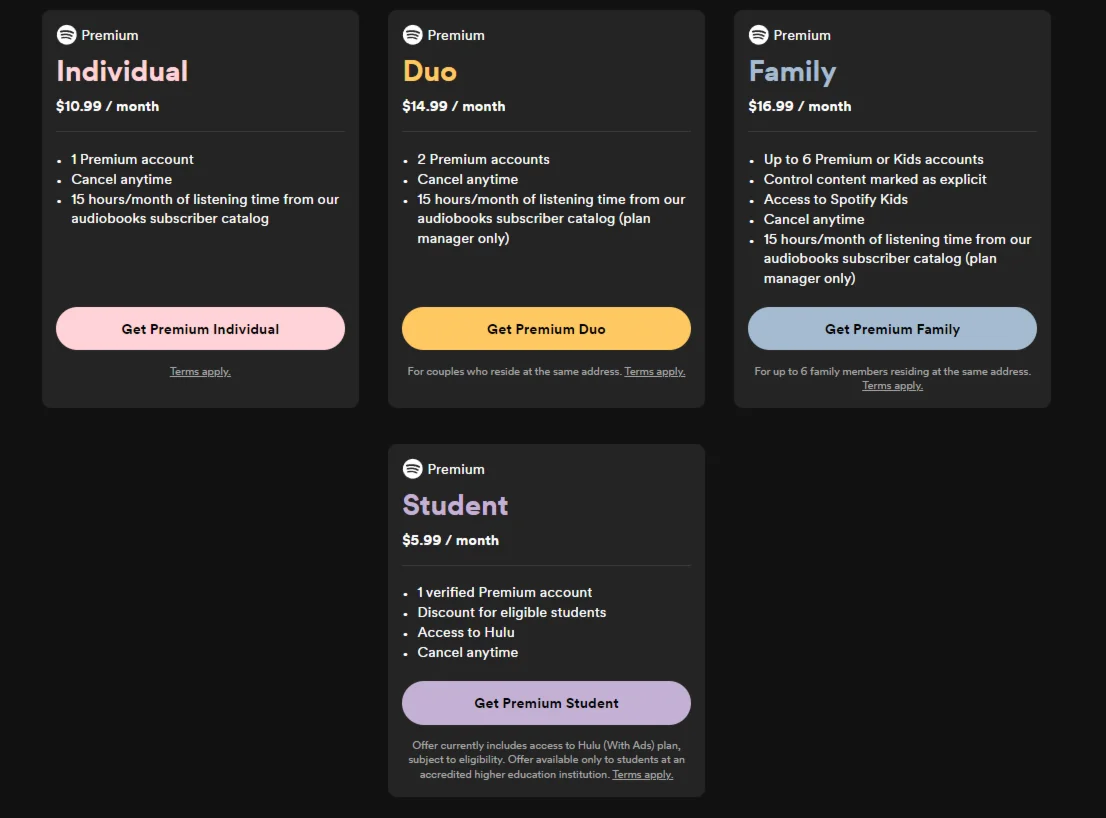Open Terms apply link under Duo plan
Image resolution: width=1106 pixels, height=818 pixels.
[655, 372]
